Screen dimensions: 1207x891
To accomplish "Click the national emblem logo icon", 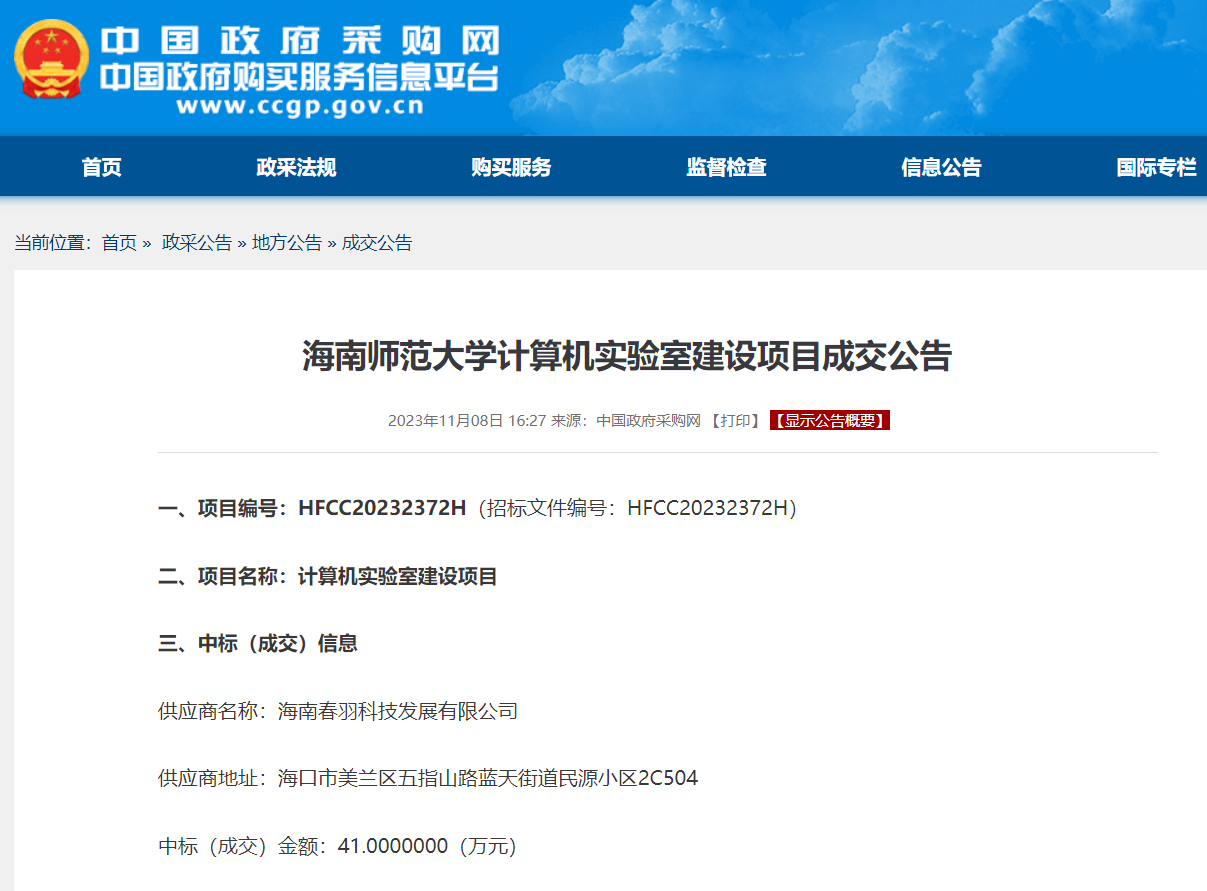I will (51, 59).
